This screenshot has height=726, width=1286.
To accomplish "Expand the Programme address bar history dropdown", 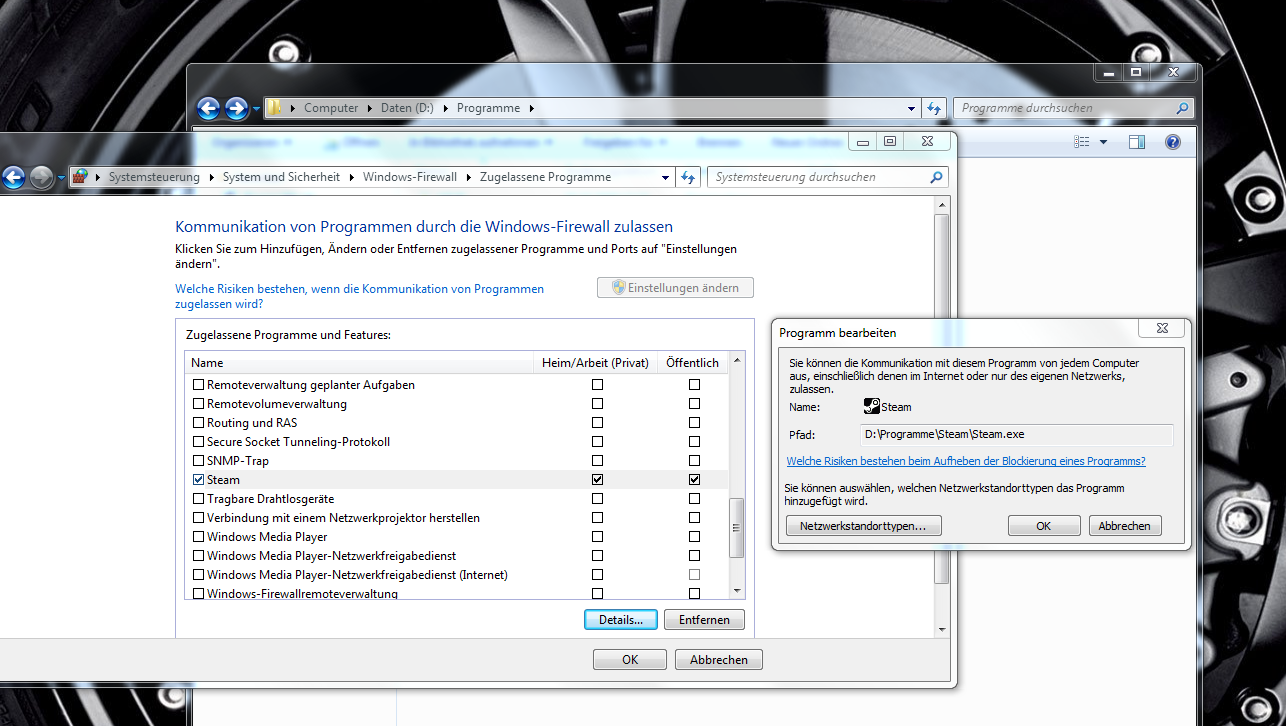I will 911,108.
